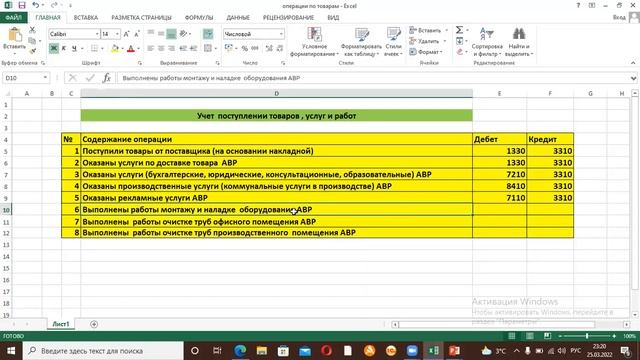Click the Align Left icon
Screen dimensions: 640x360
[x=151, y=49]
